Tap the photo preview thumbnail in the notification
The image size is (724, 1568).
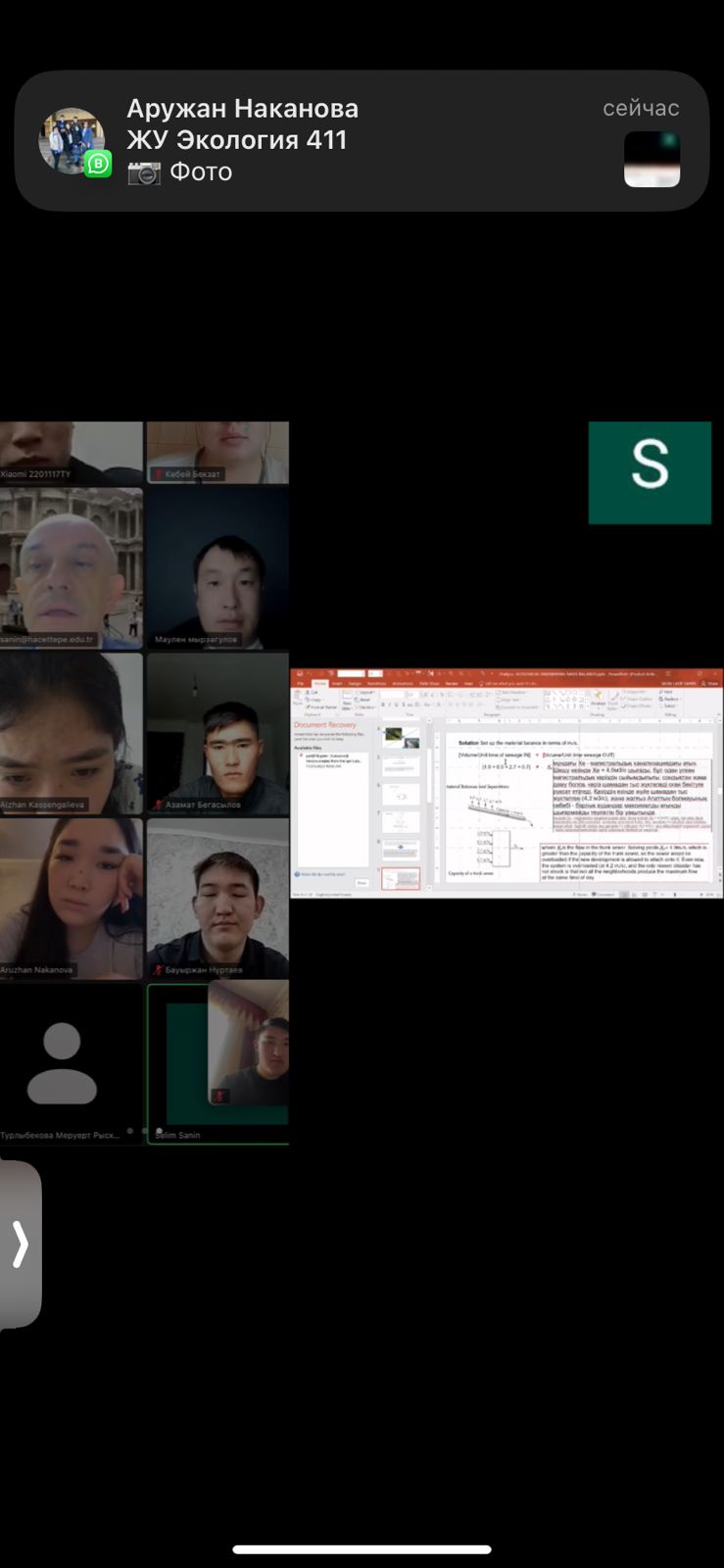[652, 159]
